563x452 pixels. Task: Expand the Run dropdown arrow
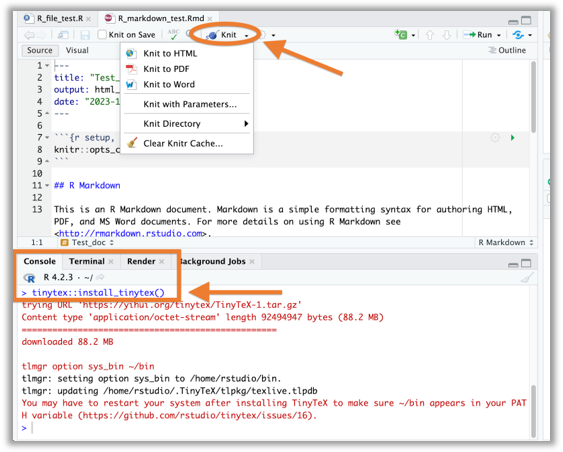click(x=499, y=35)
